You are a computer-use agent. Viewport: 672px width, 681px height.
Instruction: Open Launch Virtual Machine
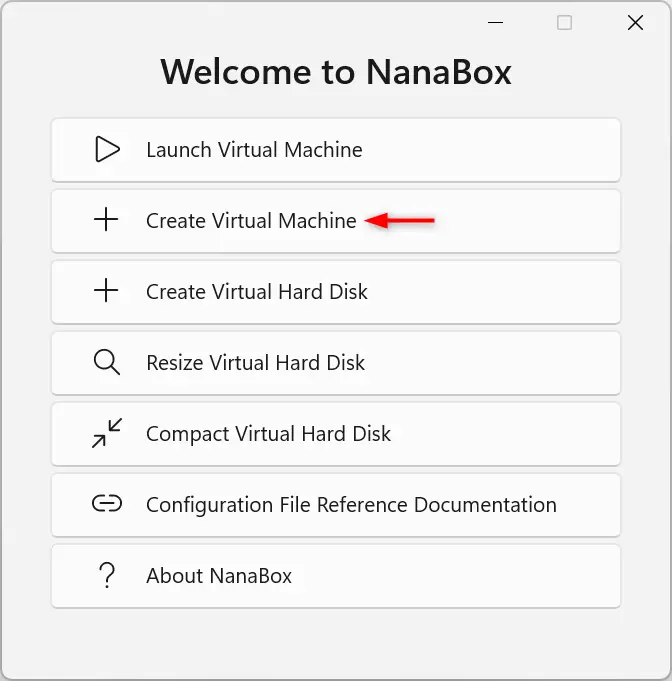pyautogui.click(x=336, y=150)
